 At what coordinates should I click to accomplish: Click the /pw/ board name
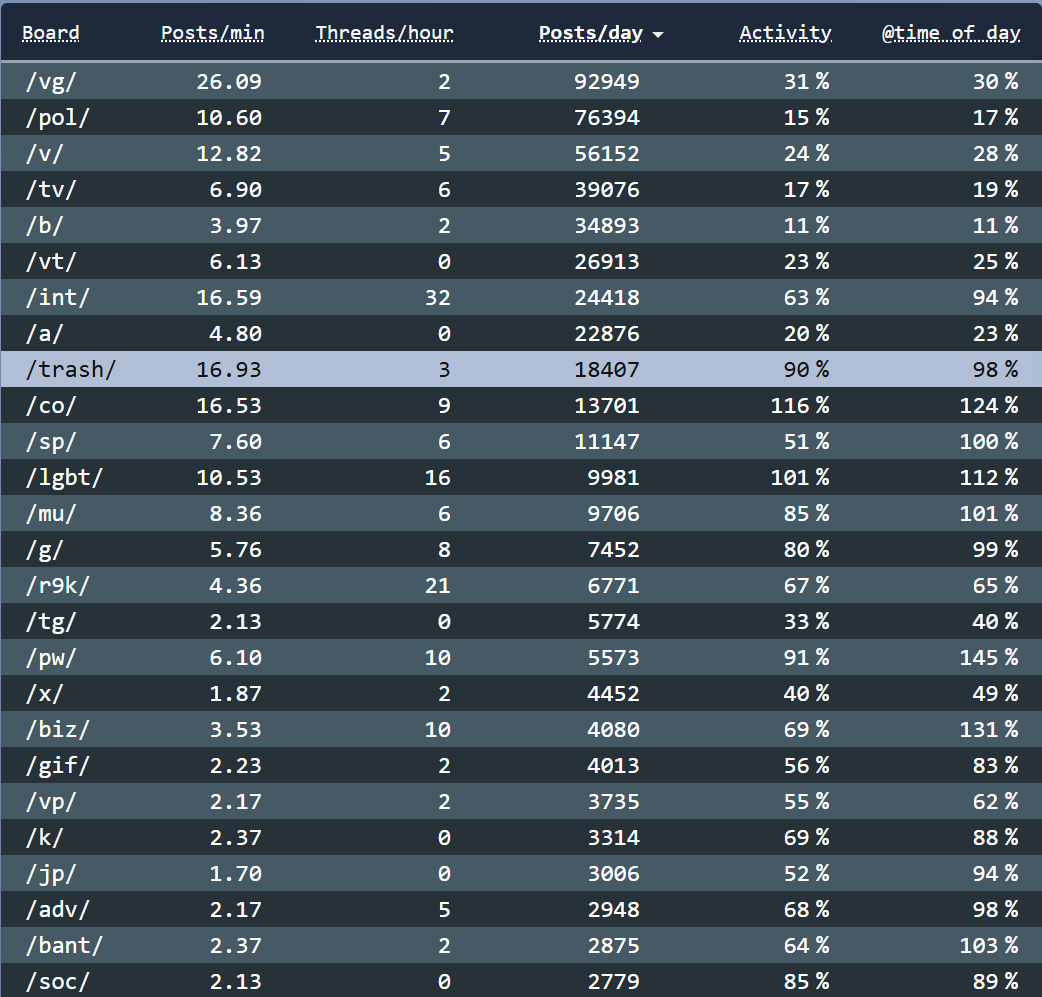(51, 657)
